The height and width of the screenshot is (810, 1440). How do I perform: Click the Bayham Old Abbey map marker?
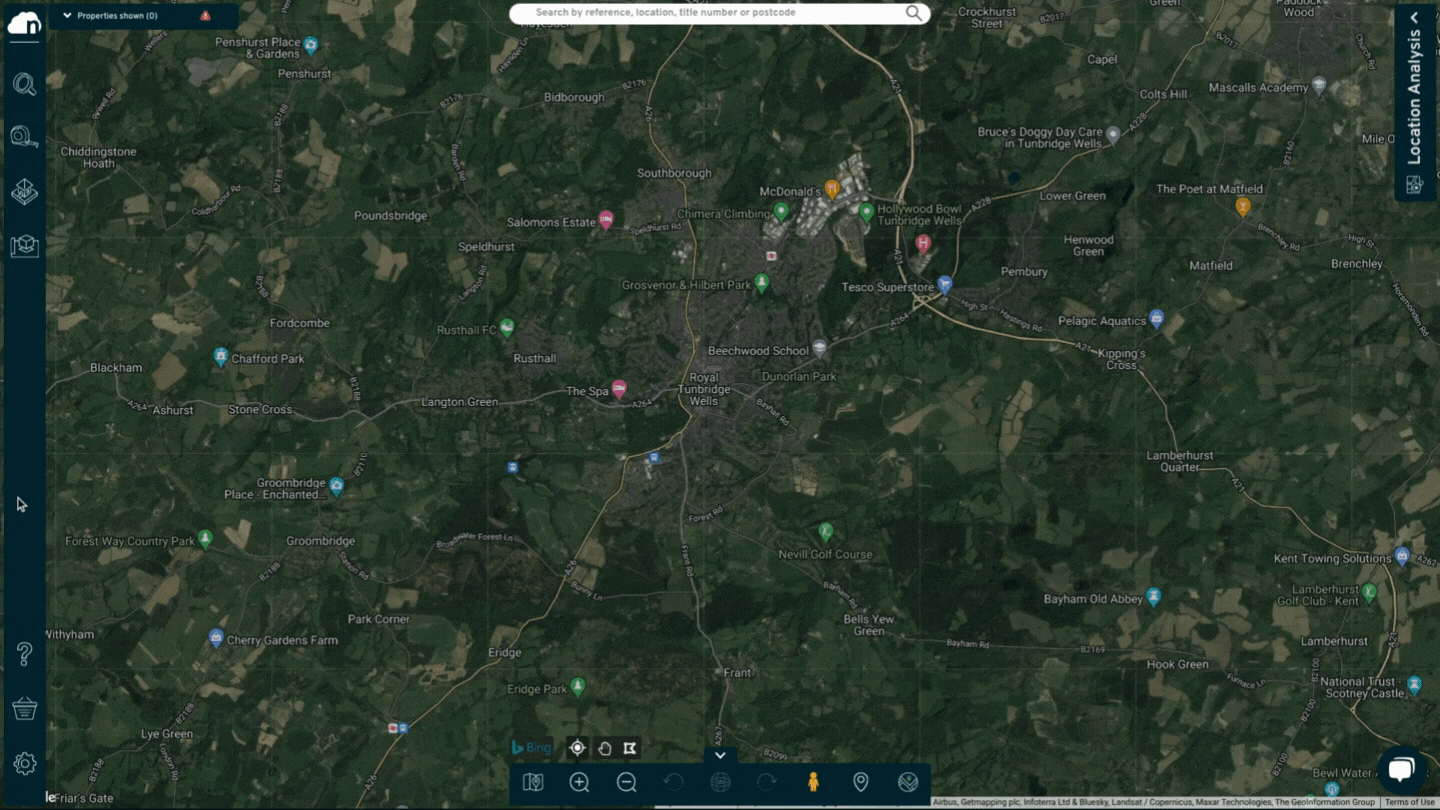pyautogui.click(x=1154, y=597)
